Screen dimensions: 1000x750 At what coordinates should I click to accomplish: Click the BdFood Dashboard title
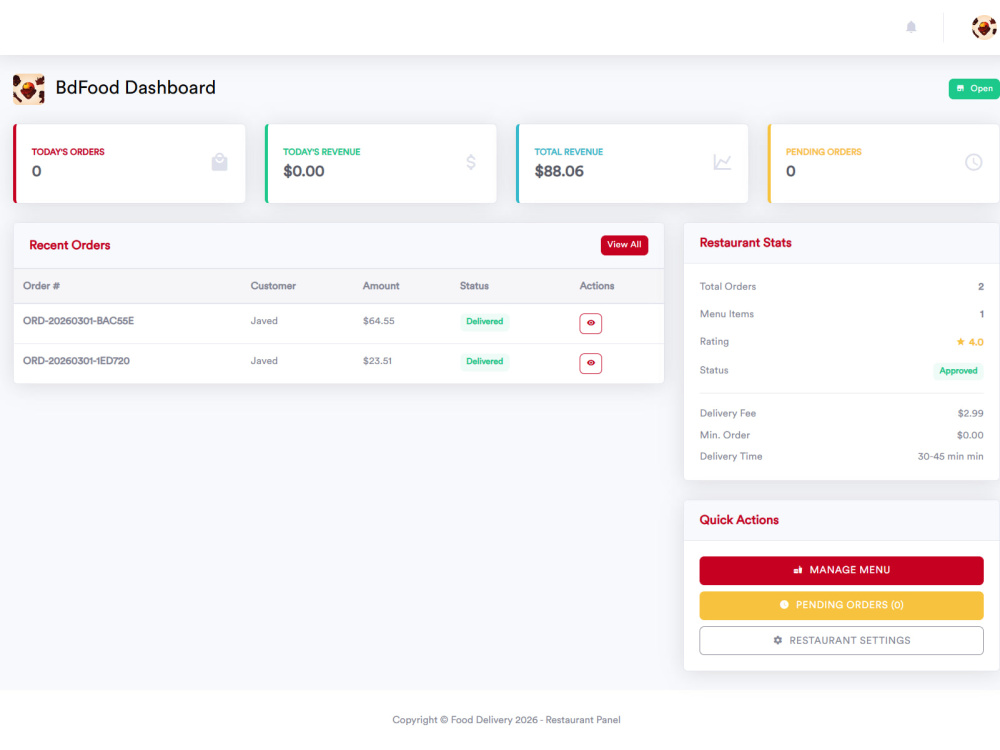(135, 87)
